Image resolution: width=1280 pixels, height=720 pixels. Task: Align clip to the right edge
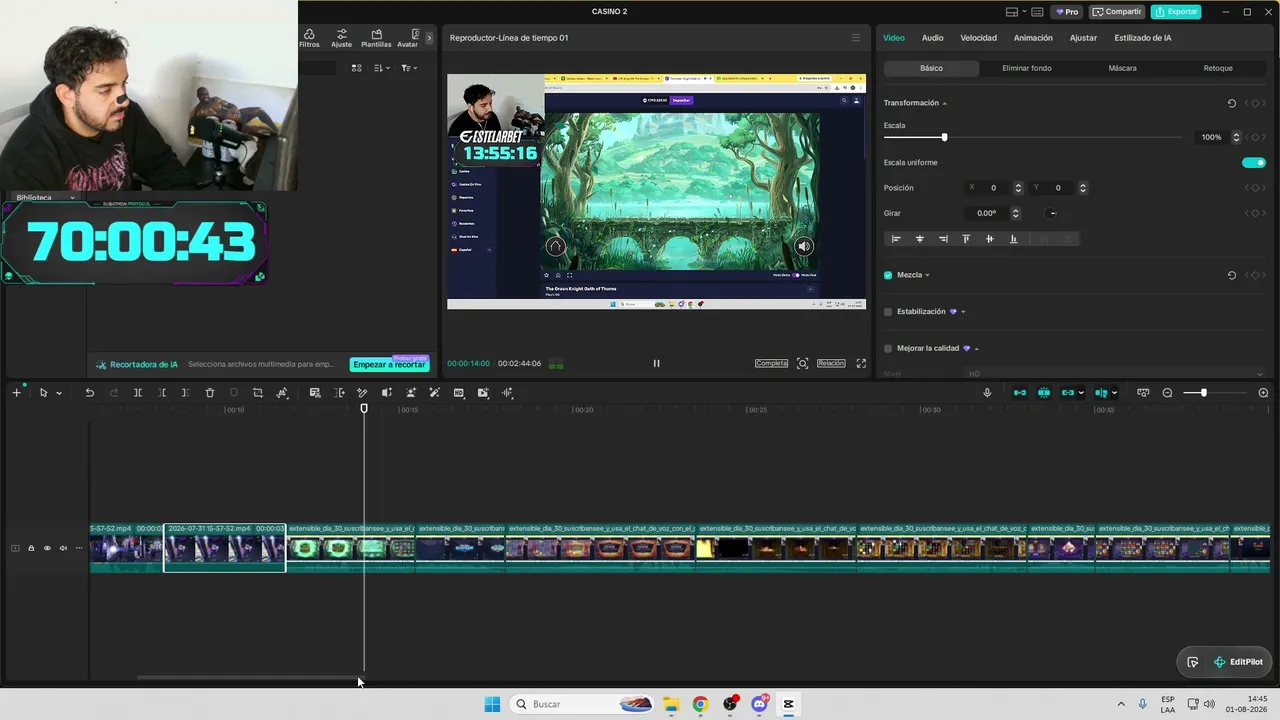[x=943, y=239]
